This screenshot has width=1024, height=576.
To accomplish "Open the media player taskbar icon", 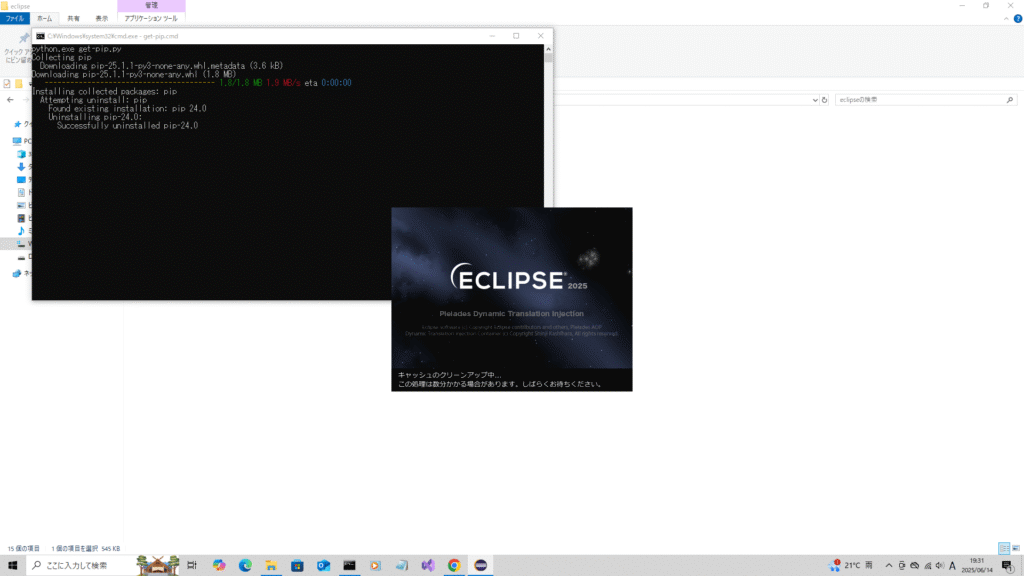I will (376, 565).
